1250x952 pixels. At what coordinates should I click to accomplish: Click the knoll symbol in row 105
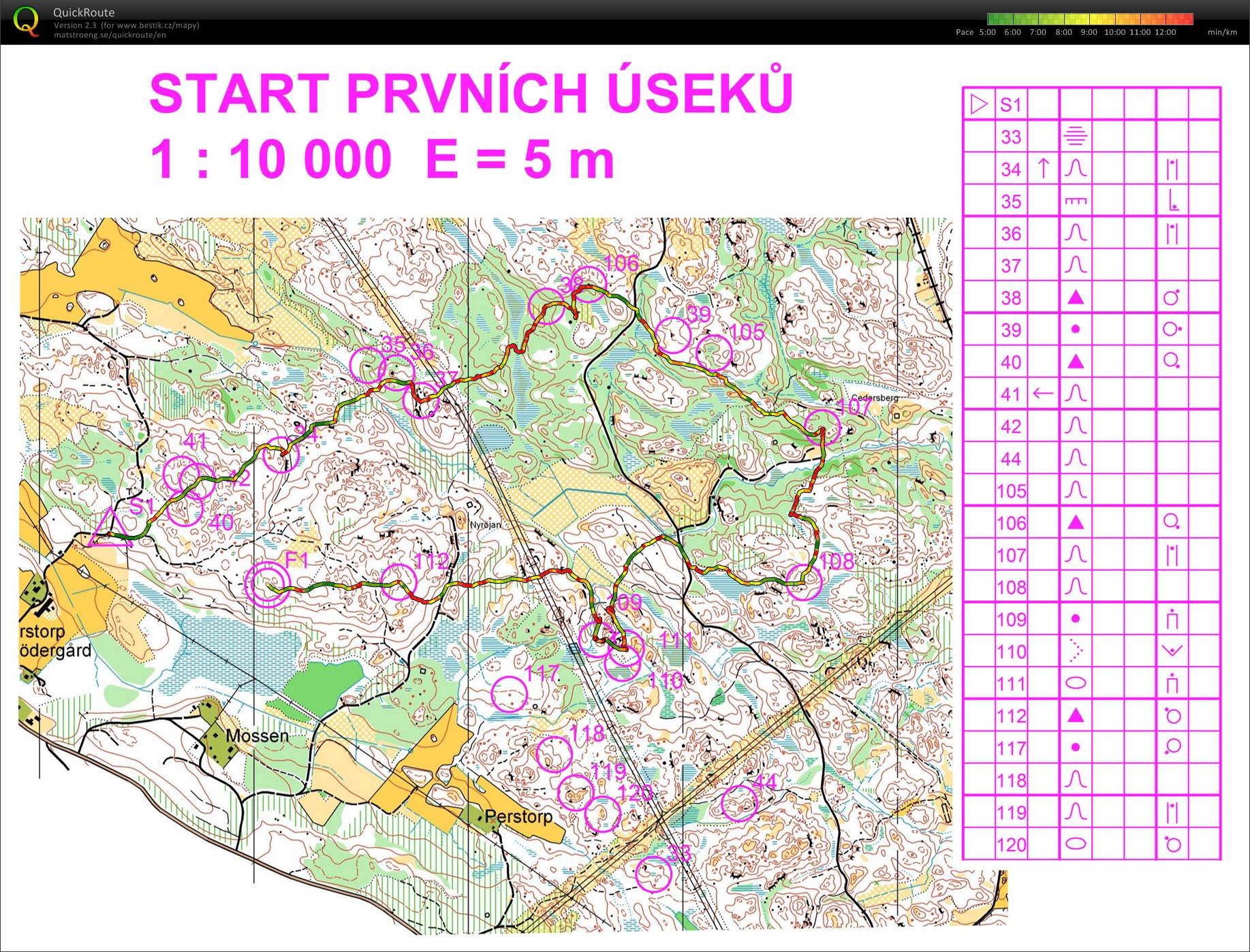1076,490
